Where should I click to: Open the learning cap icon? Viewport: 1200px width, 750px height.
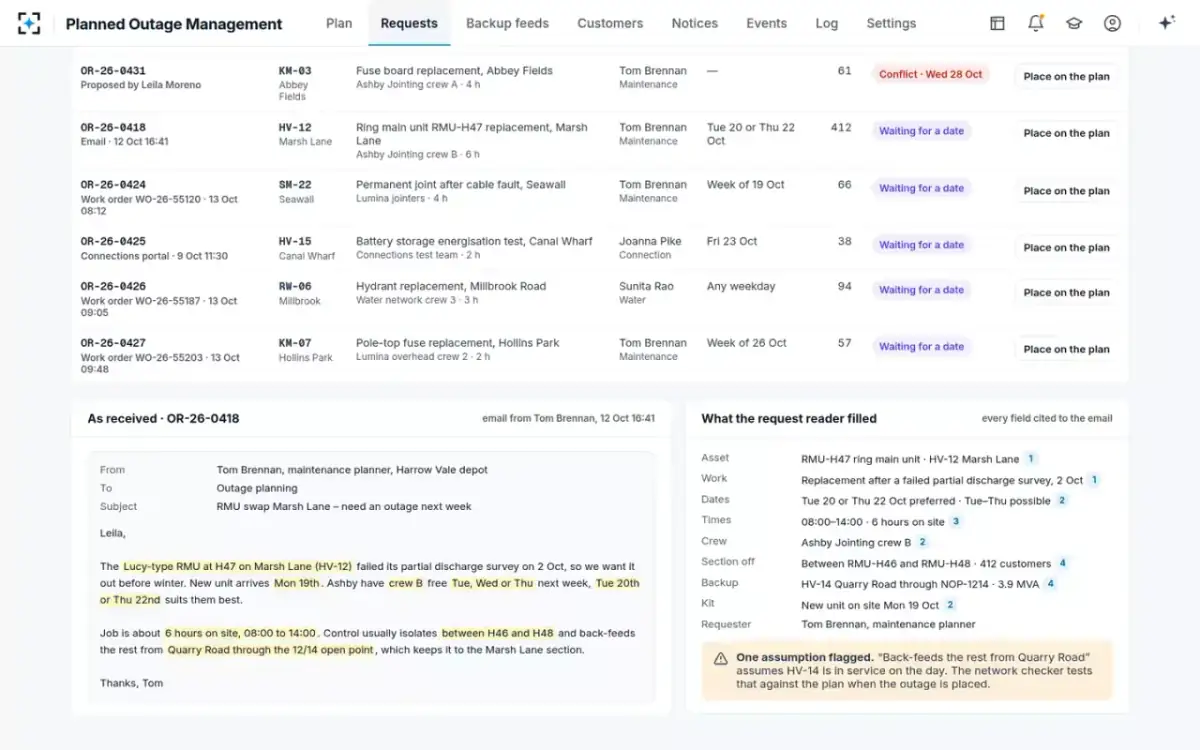coord(1074,23)
